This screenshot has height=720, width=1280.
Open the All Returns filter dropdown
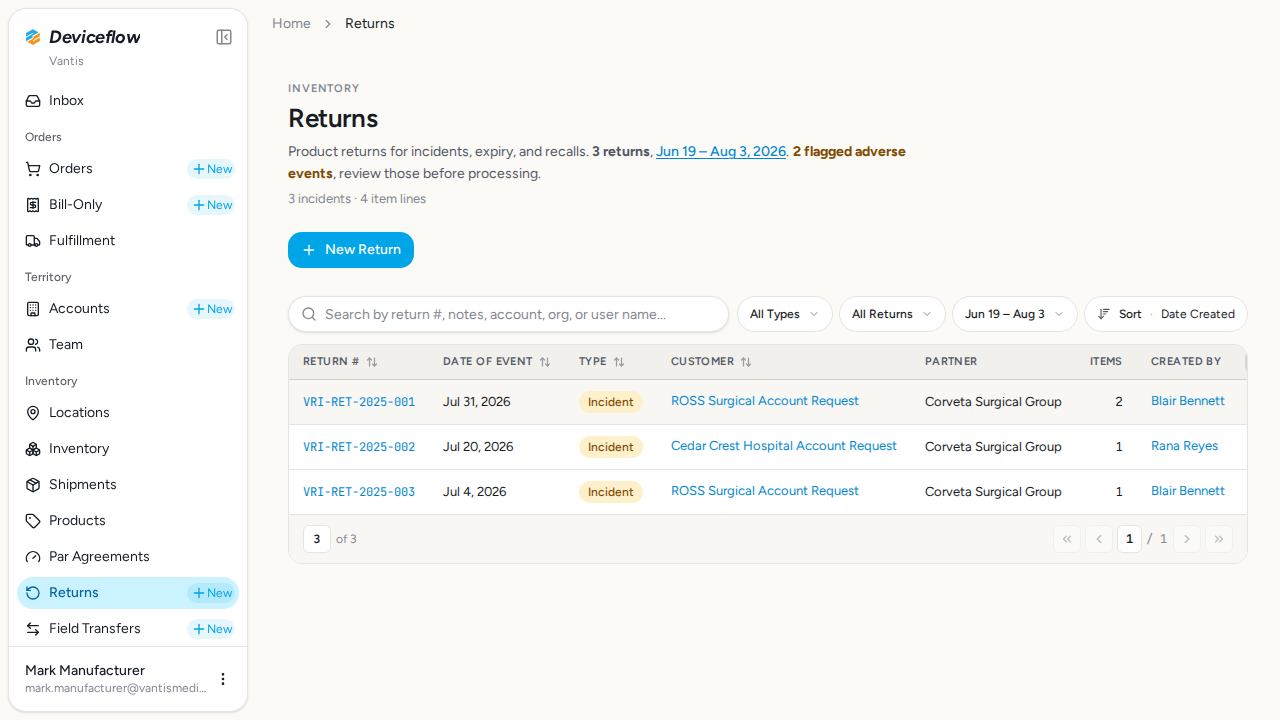pos(892,314)
